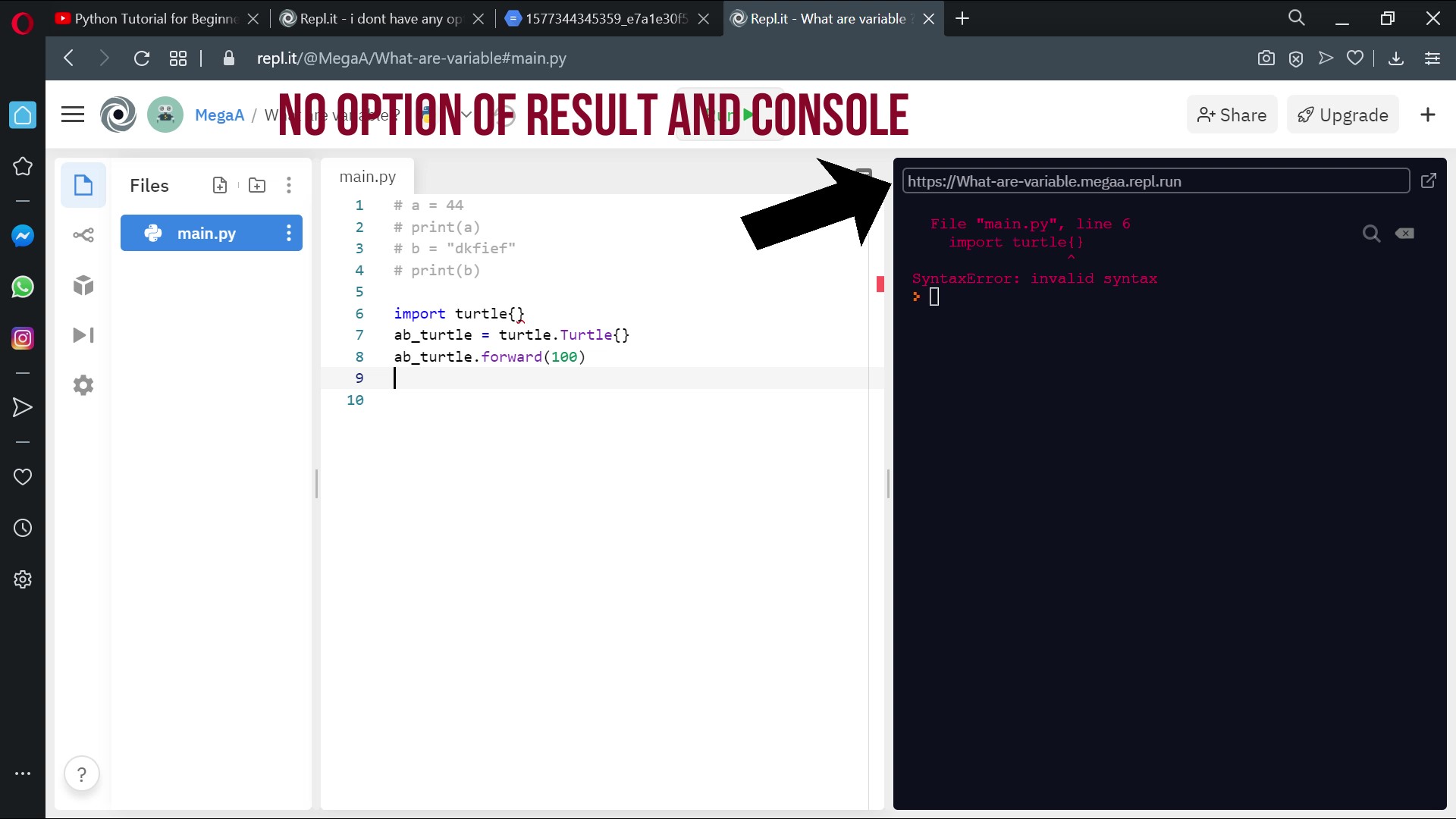Close the 1577344345359 tab

coord(704,19)
